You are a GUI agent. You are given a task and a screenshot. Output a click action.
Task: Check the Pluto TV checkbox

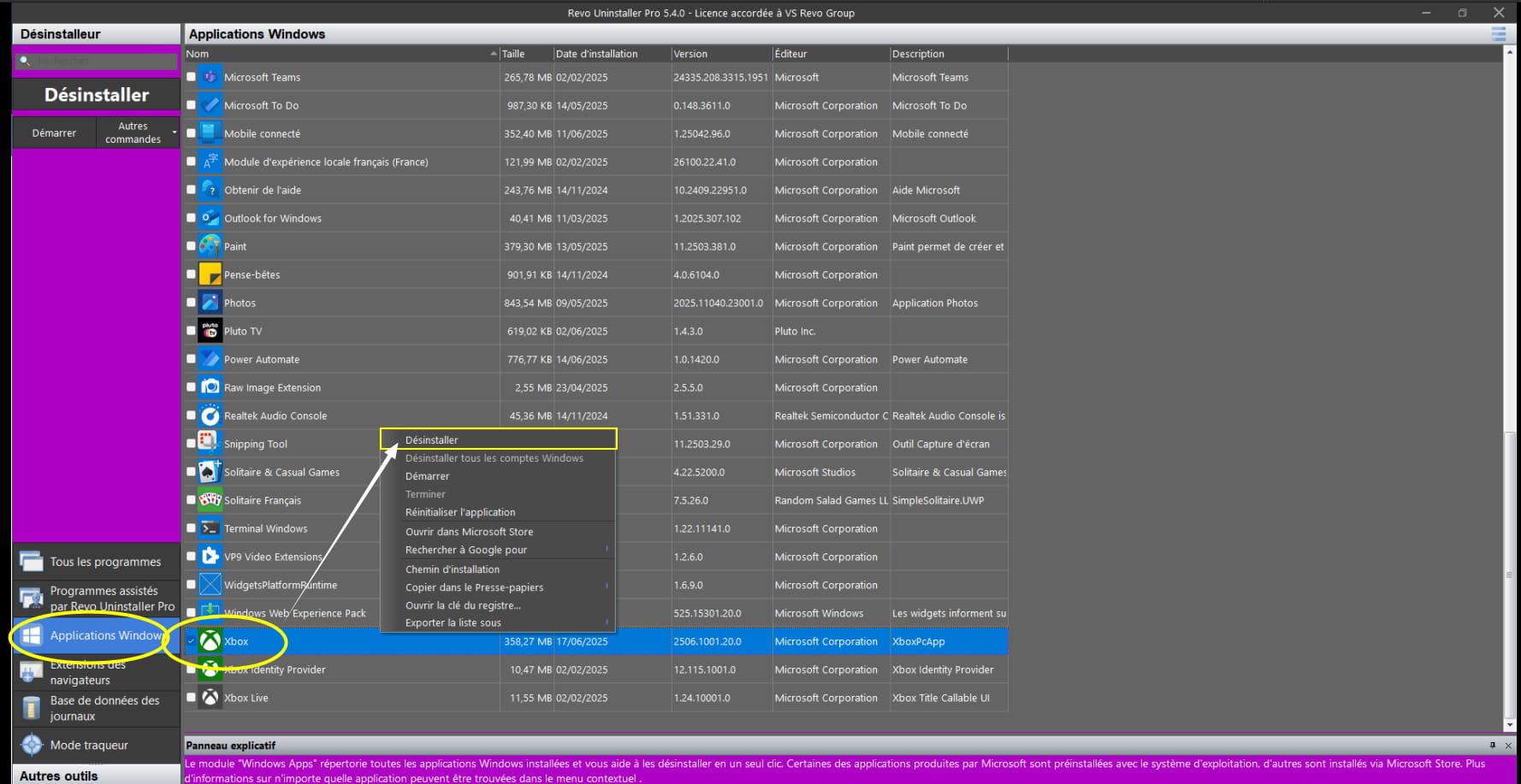point(191,331)
